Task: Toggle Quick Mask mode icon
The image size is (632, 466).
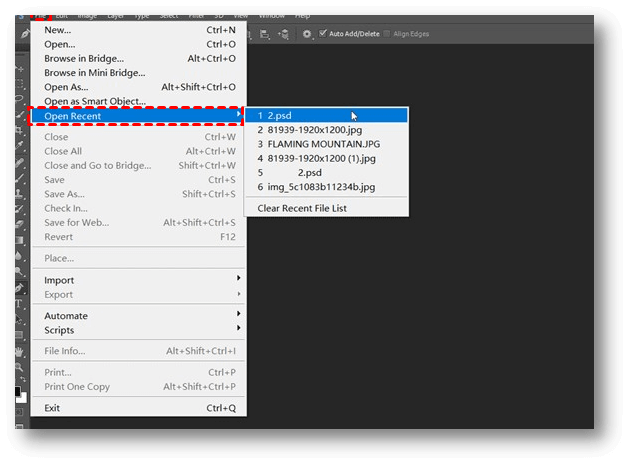Action: pos(20,412)
